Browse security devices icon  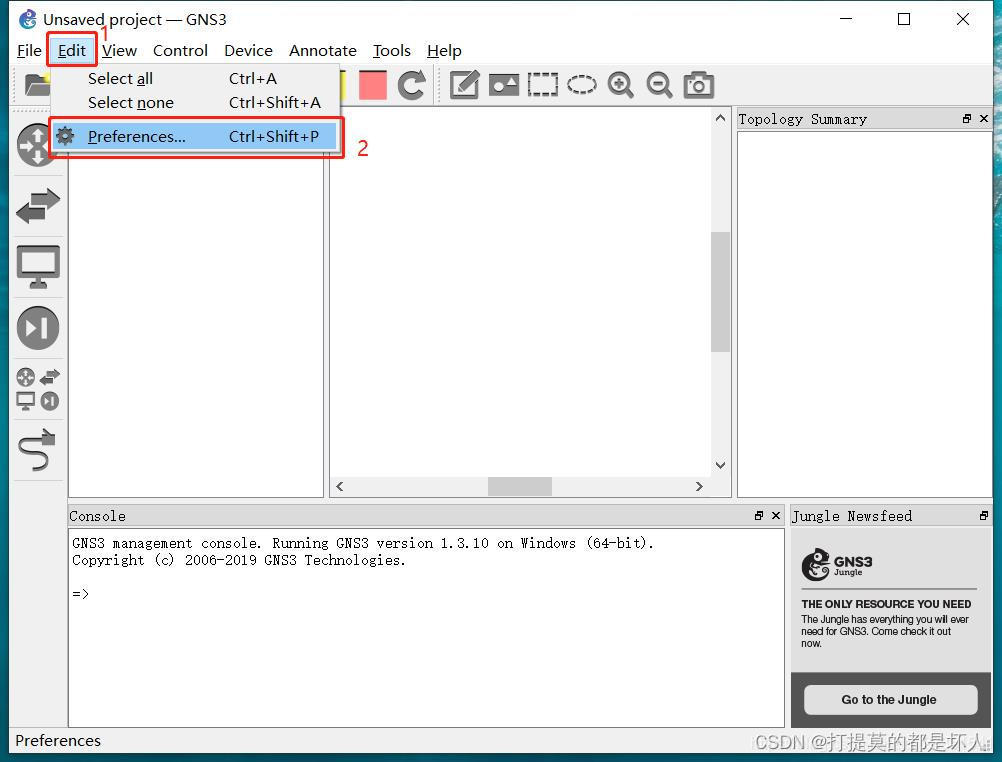(38, 328)
